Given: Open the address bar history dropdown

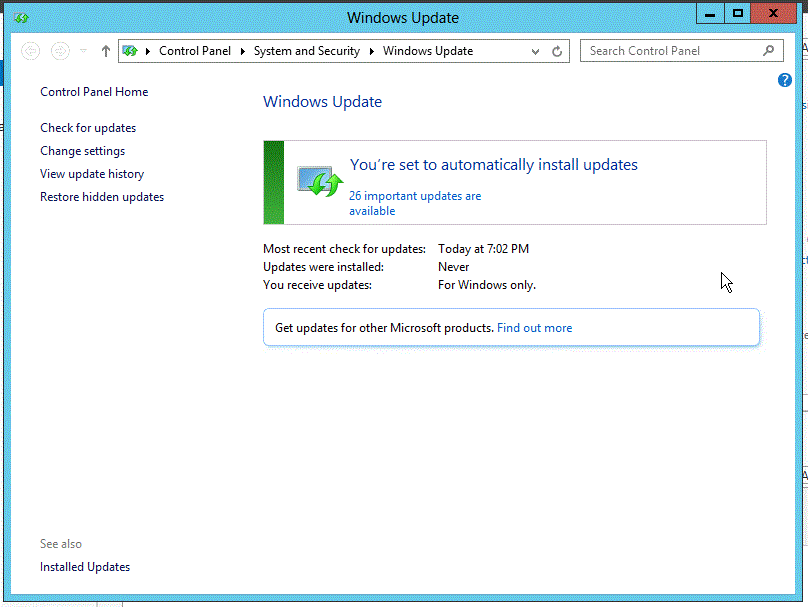Looking at the screenshot, I should click(x=535, y=52).
